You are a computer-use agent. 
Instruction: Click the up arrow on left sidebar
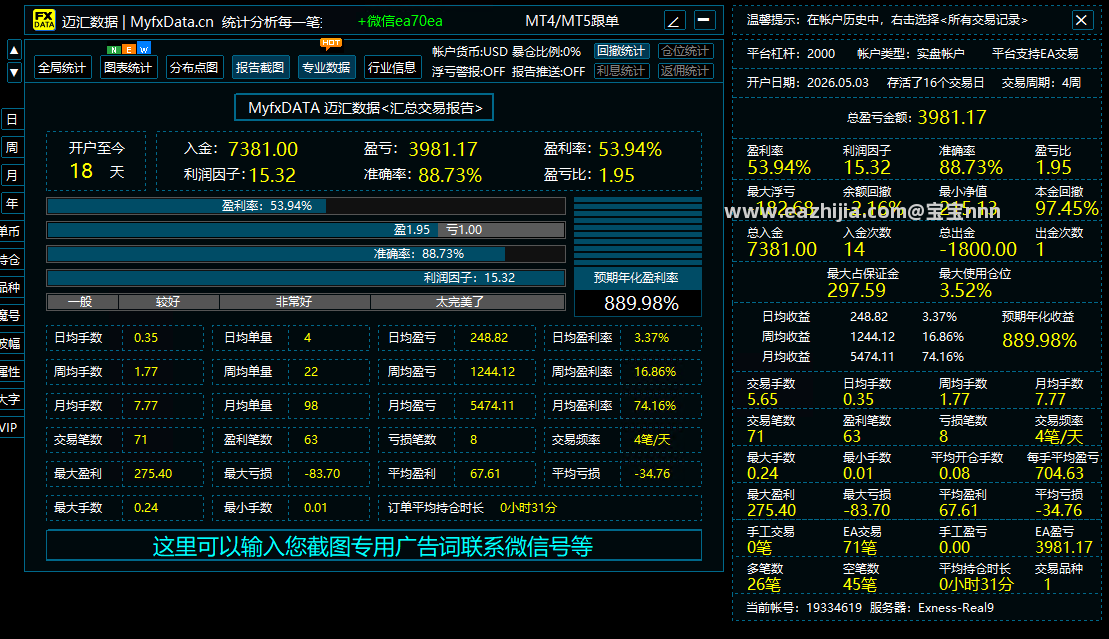tap(14, 50)
